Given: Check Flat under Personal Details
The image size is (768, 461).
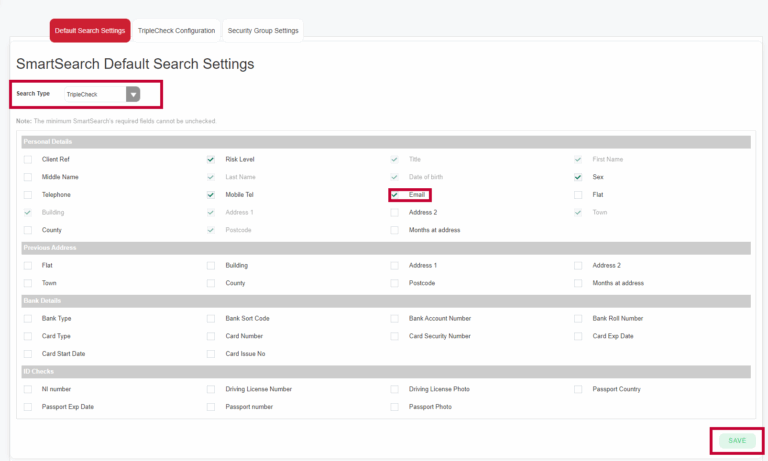Looking at the screenshot, I should tap(578, 194).
